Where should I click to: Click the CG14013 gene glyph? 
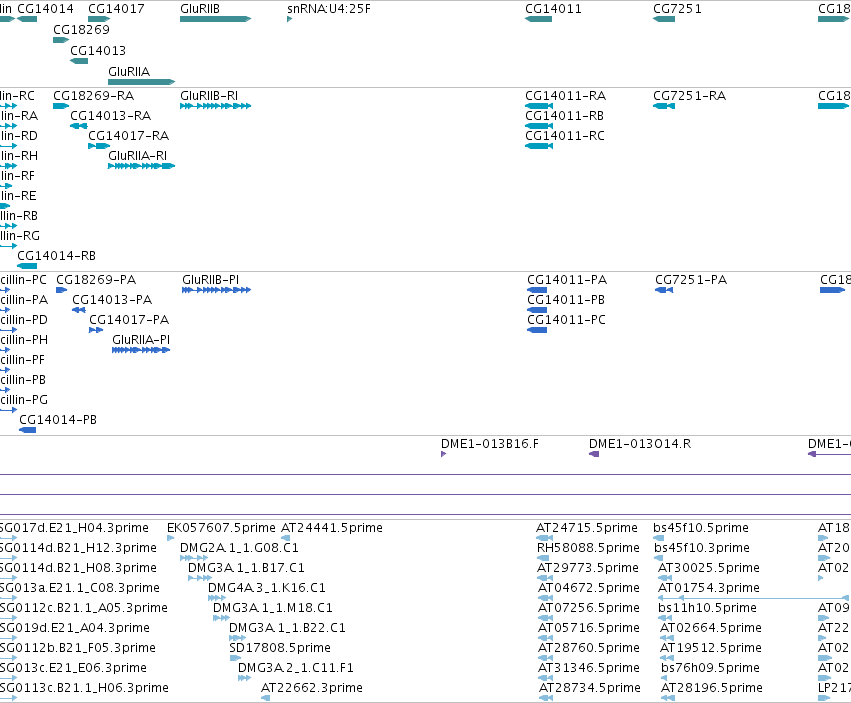pyautogui.click(x=79, y=61)
